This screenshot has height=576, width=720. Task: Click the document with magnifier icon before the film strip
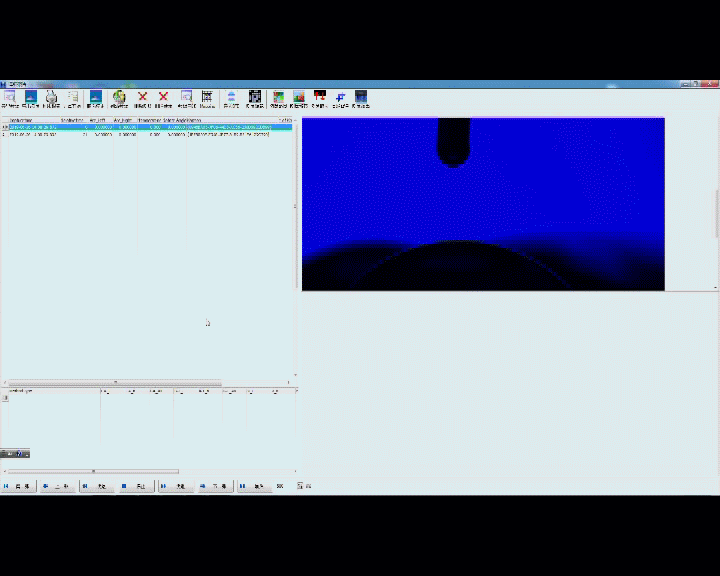pos(186,96)
